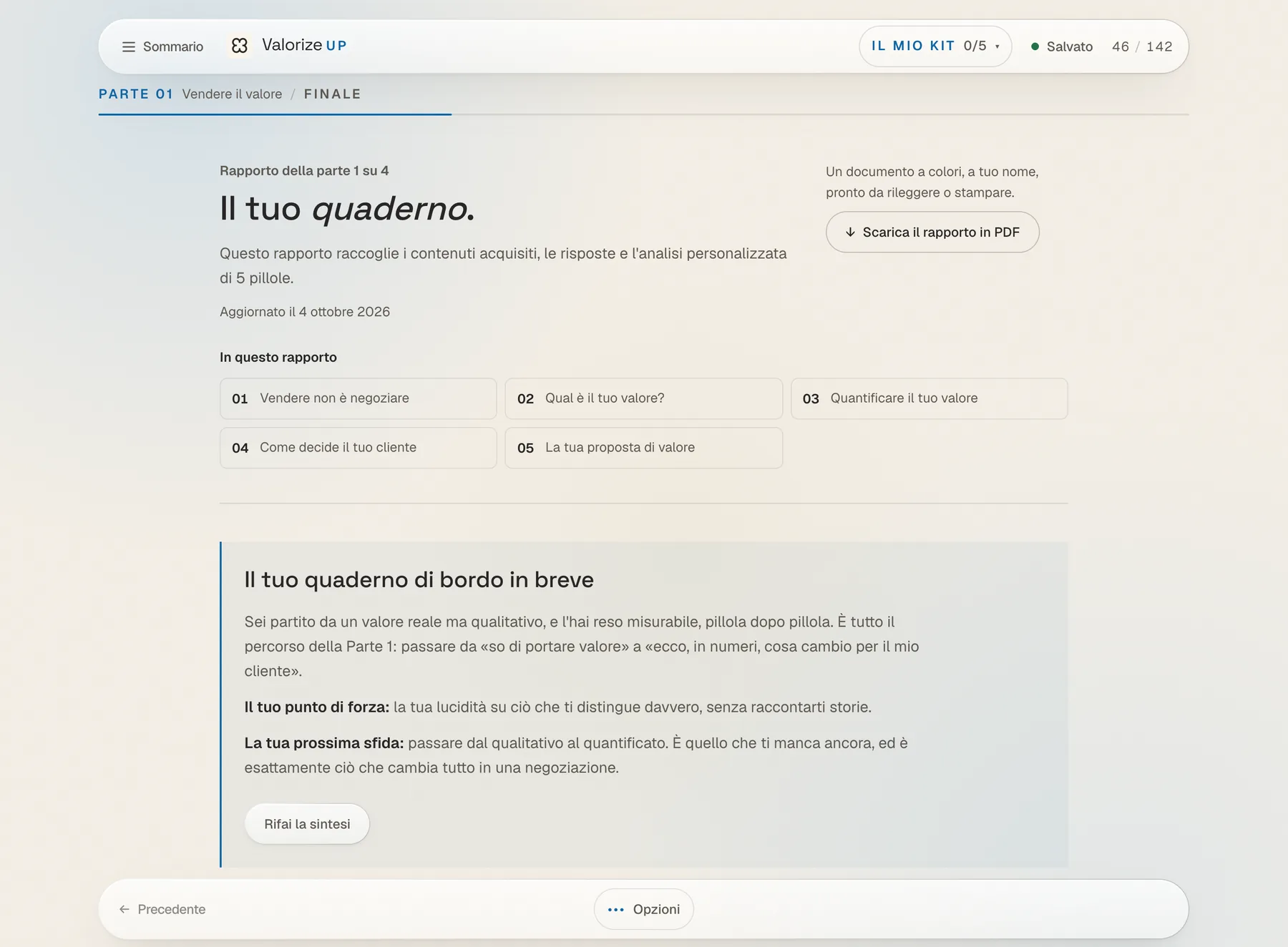Click the Valorize UP logo icon

240,46
